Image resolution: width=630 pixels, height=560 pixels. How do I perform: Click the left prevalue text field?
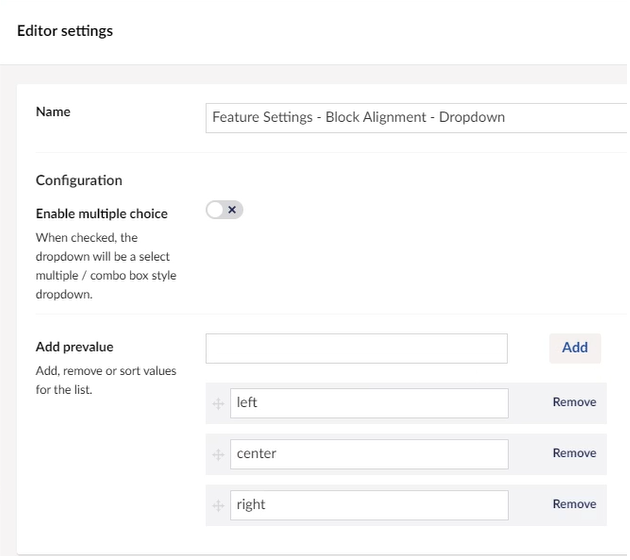(x=368, y=403)
